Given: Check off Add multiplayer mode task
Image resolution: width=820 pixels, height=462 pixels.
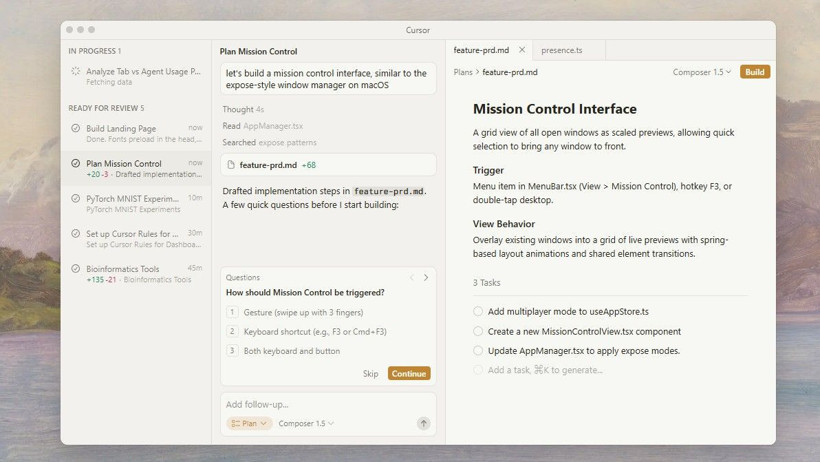Looking at the screenshot, I should coord(478,312).
